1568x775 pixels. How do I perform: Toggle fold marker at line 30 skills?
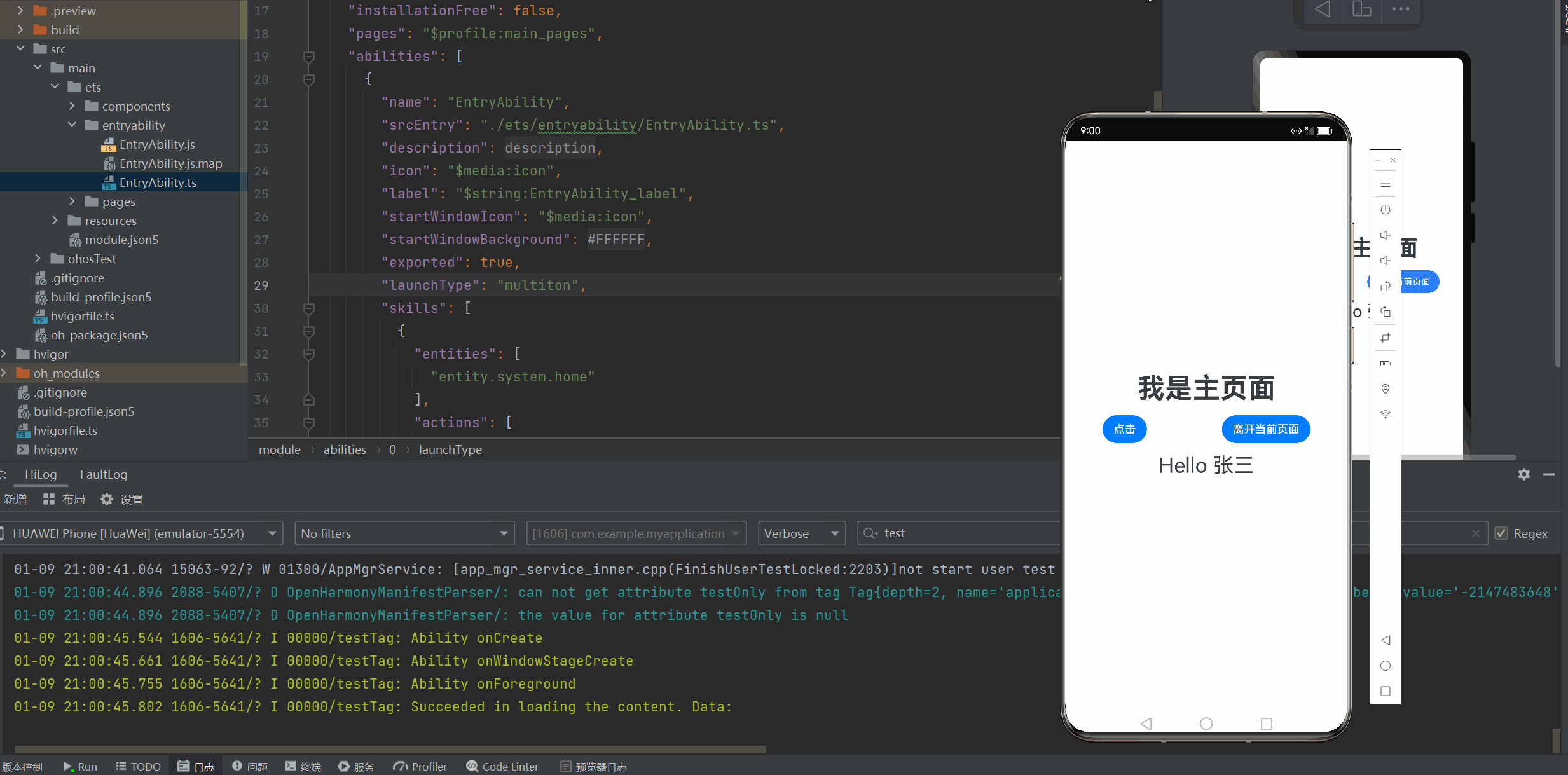(309, 308)
